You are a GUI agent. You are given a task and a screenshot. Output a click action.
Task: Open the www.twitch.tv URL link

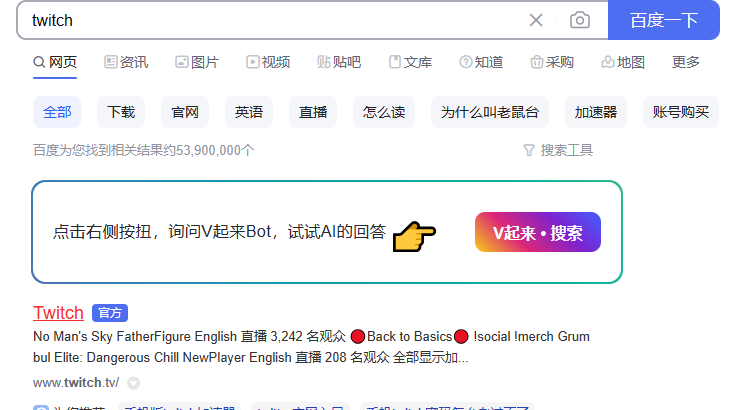pos(76,383)
